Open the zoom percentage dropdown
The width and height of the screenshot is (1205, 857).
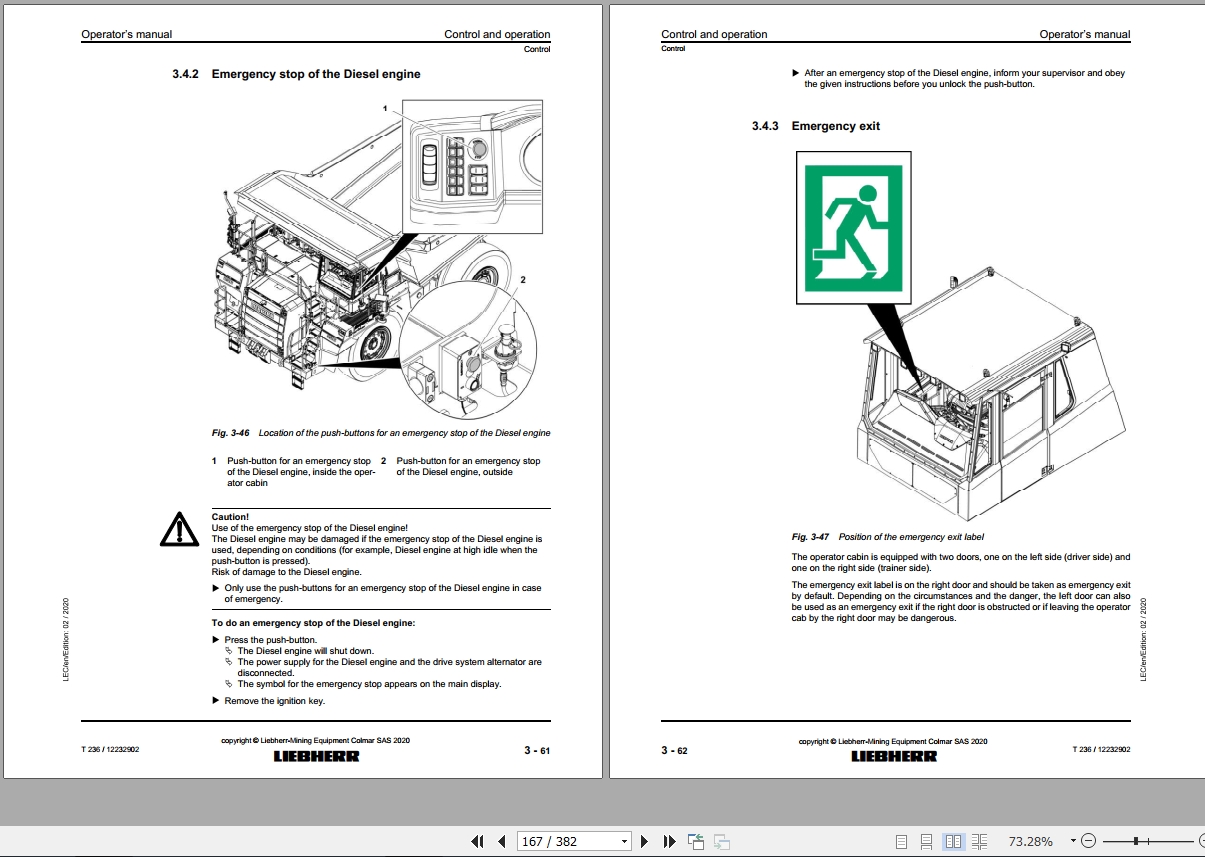tap(1073, 841)
